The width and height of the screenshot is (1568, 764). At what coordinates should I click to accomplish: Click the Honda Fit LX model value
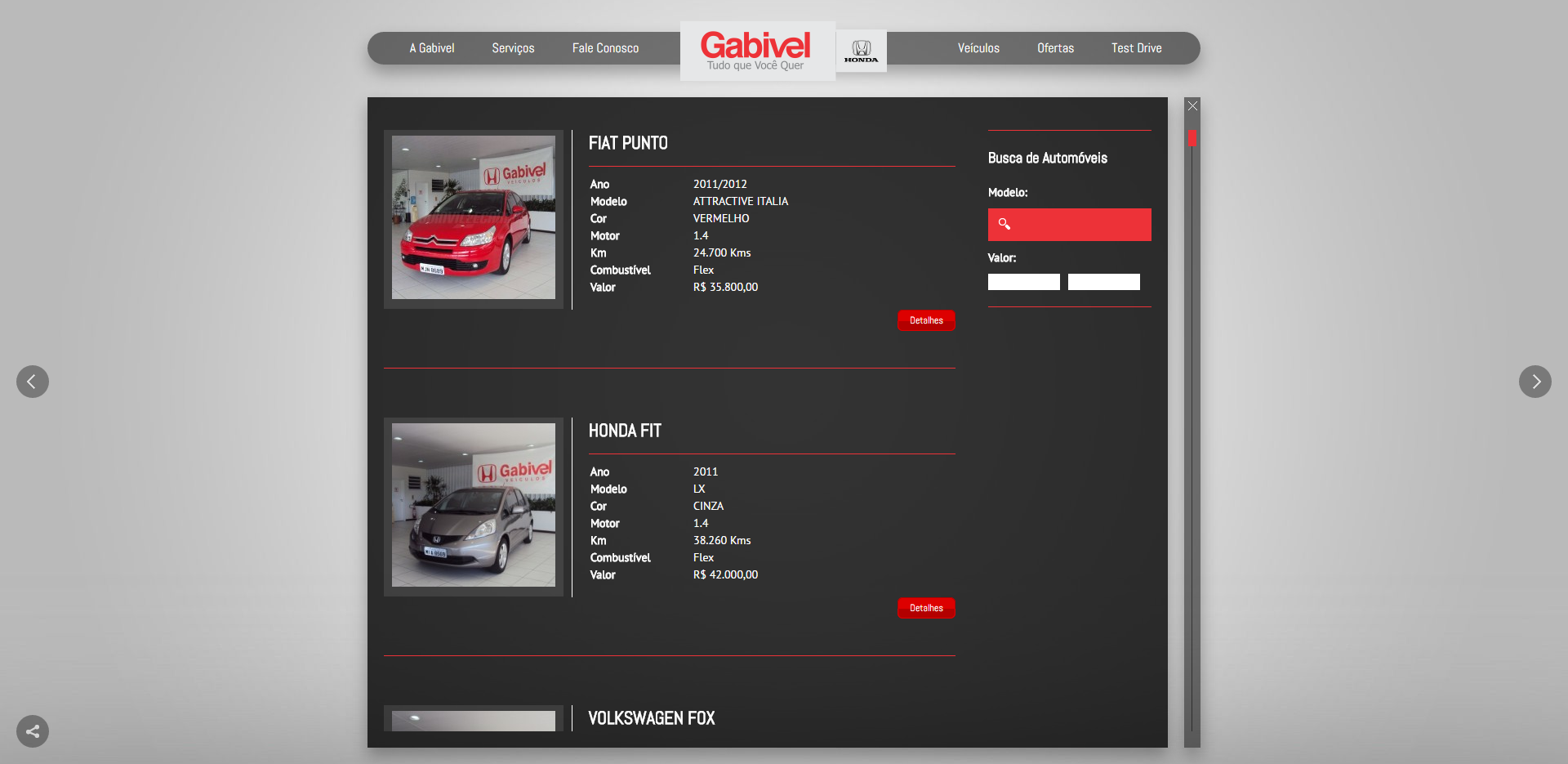pyautogui.click(x=699, y=489)
